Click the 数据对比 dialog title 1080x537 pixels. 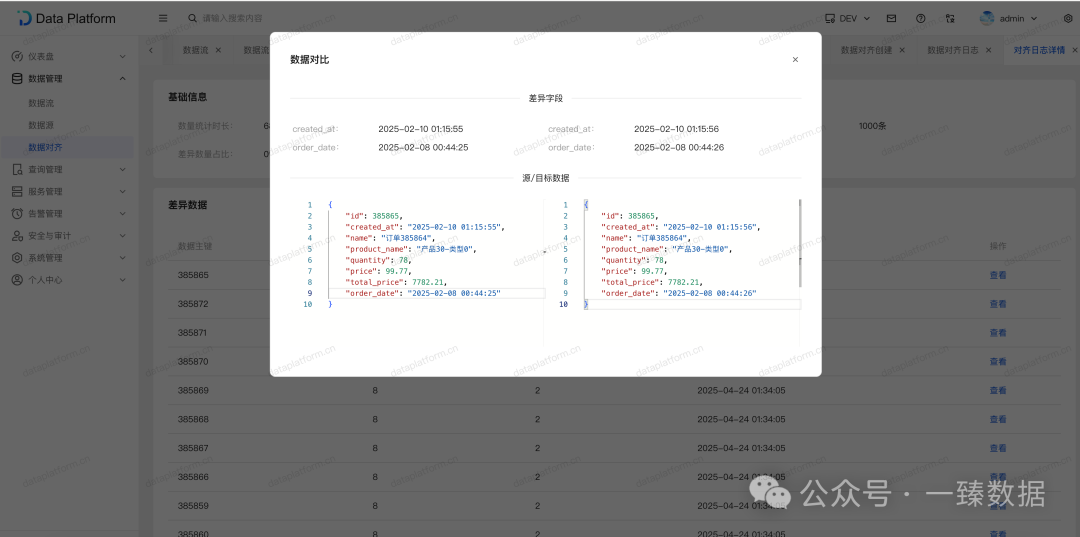click(309, 60)
